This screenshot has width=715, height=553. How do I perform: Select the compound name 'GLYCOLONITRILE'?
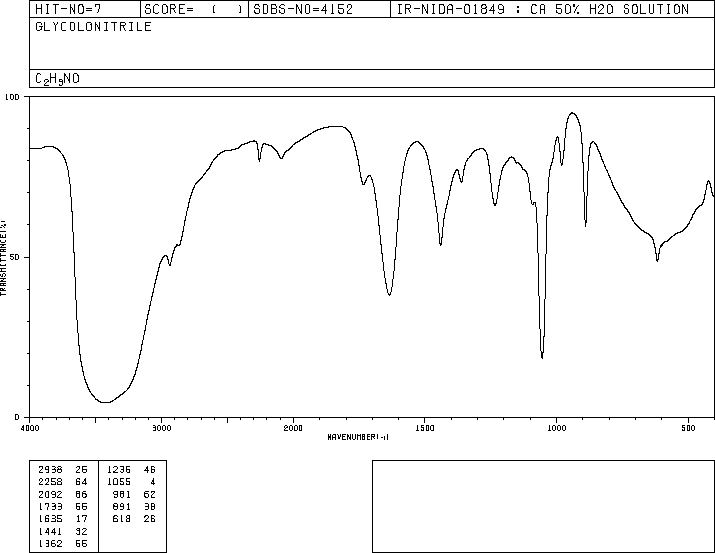coord(93,26)
